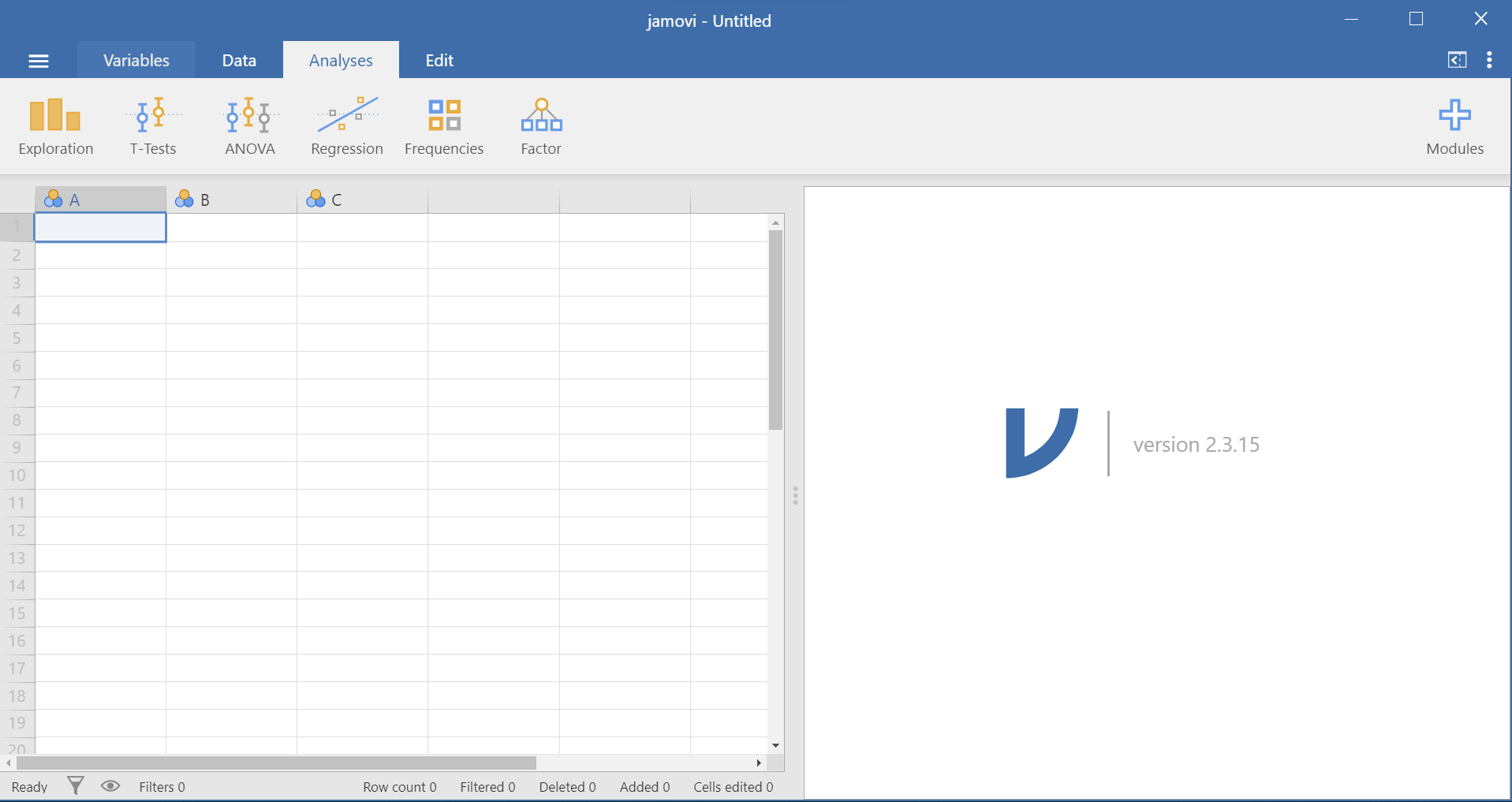This screenshot has height=802, width=1512.
Task: Click the scroll down arrow in spreadsheet
Action: click(775, 745)
